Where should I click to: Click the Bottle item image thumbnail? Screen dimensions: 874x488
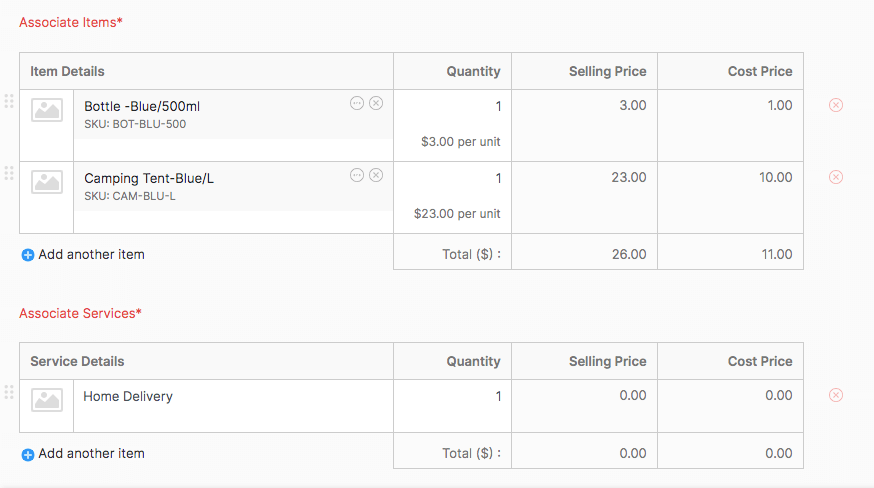click(47, 110)
